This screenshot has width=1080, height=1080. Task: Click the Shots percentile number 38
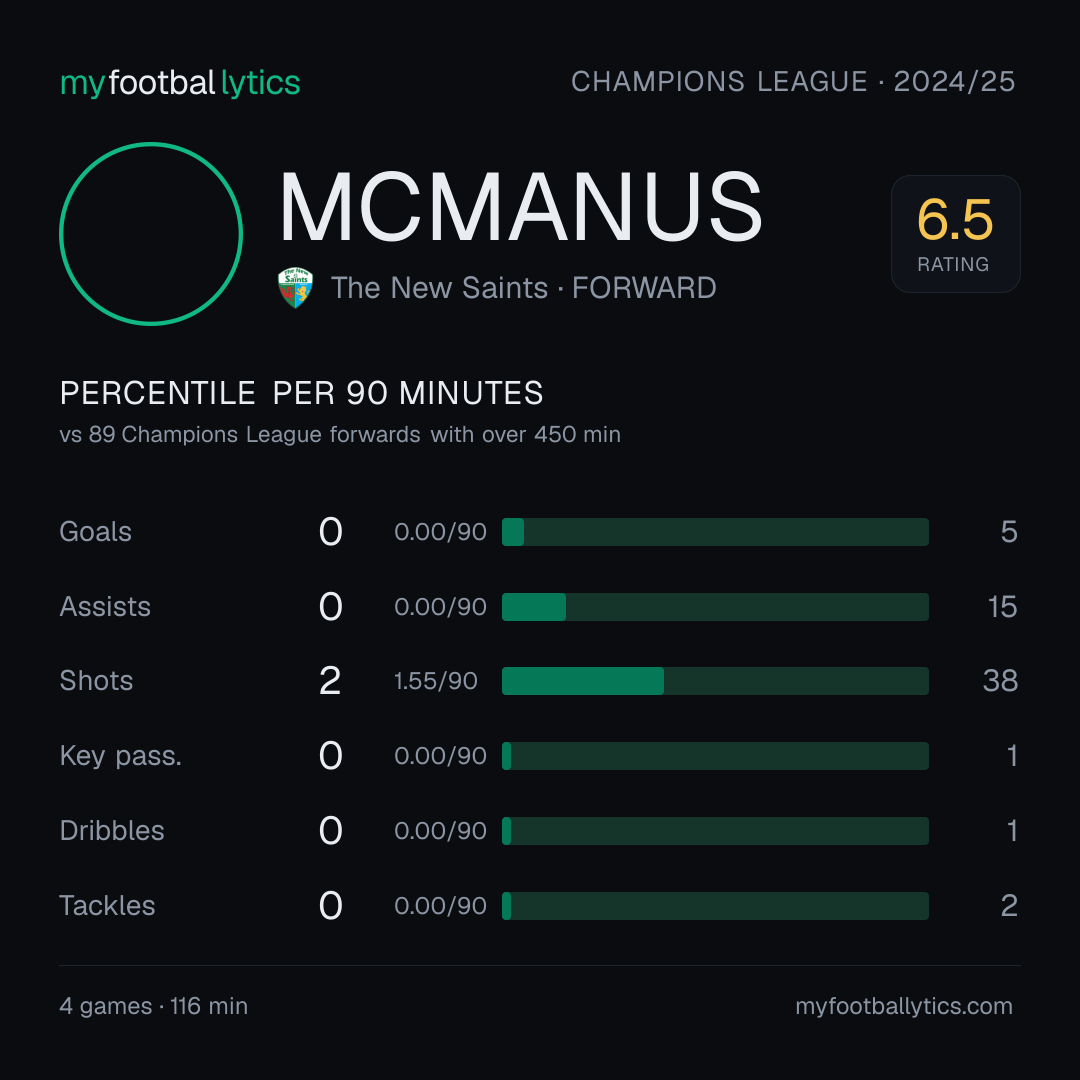pyautogui.click(x=1000, y=681)
